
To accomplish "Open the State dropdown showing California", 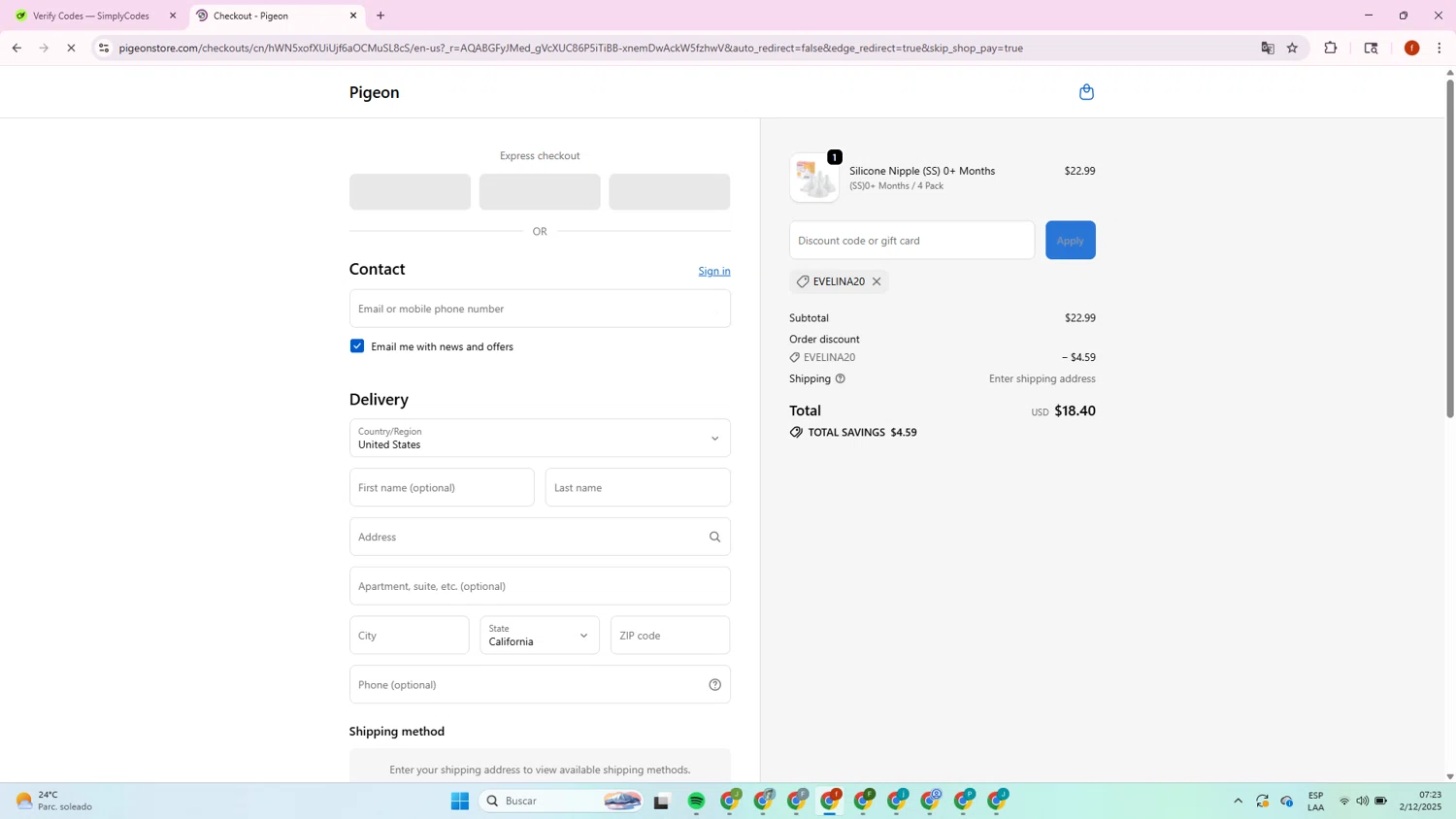I will coord(540,636).
